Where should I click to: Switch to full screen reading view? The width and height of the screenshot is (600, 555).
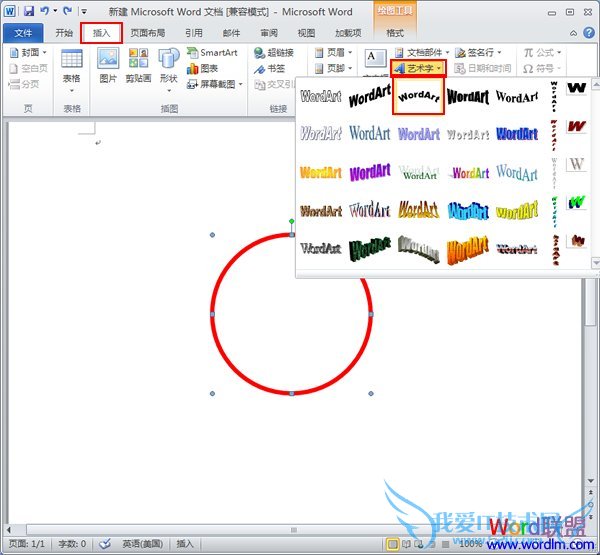pyautogui.click(x=406, y=544)
